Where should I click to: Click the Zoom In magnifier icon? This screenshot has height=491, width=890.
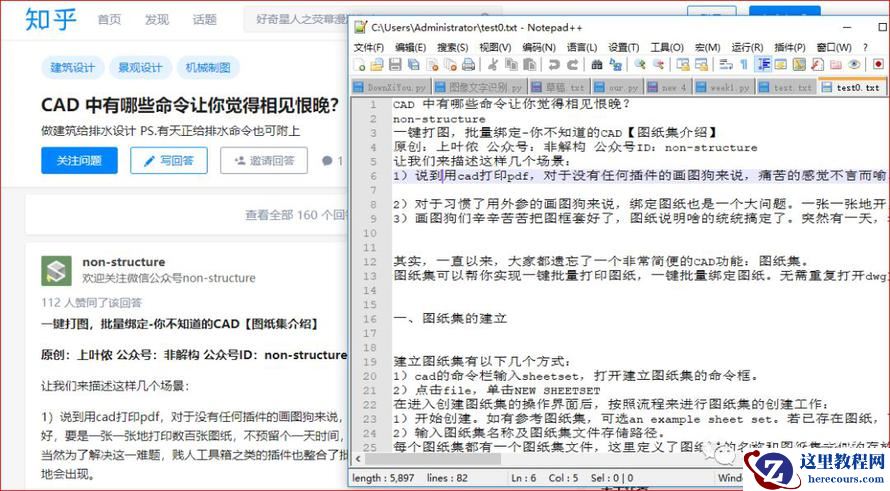pyautogui.click(x=640, y=65)
